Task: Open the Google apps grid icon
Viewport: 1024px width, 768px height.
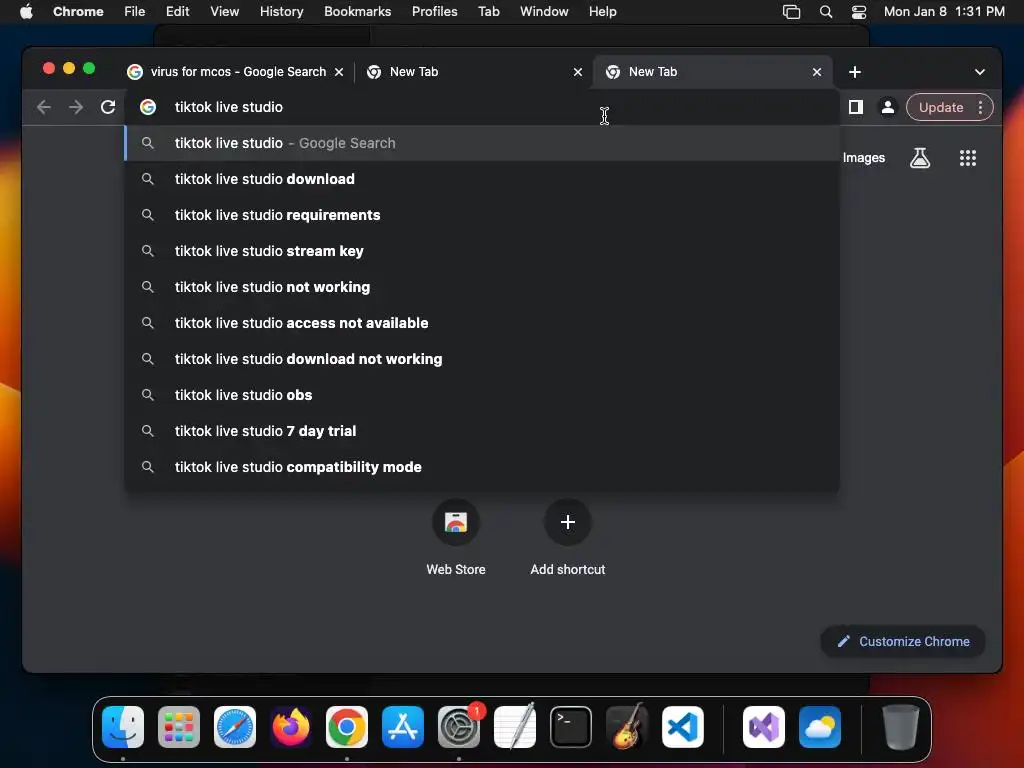Action: (968, 158)
